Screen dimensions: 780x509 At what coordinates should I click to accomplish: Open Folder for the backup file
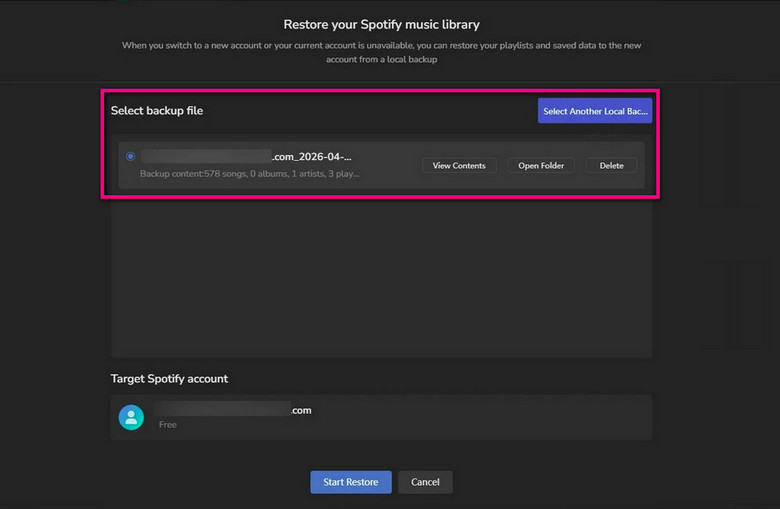click(x=541, y=166)
